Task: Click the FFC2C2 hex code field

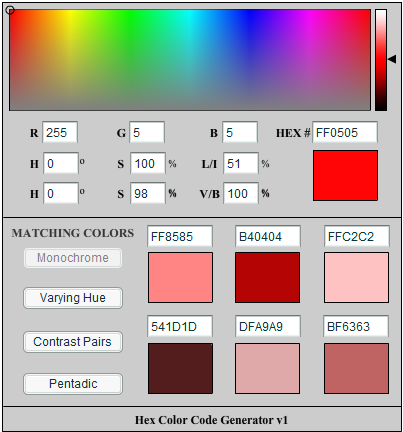Action: tap(357, 236)
